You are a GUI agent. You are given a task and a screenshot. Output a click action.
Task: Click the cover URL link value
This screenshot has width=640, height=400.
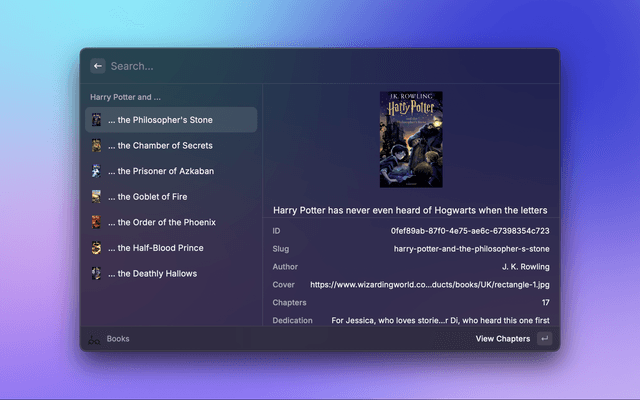coord(429,284)
